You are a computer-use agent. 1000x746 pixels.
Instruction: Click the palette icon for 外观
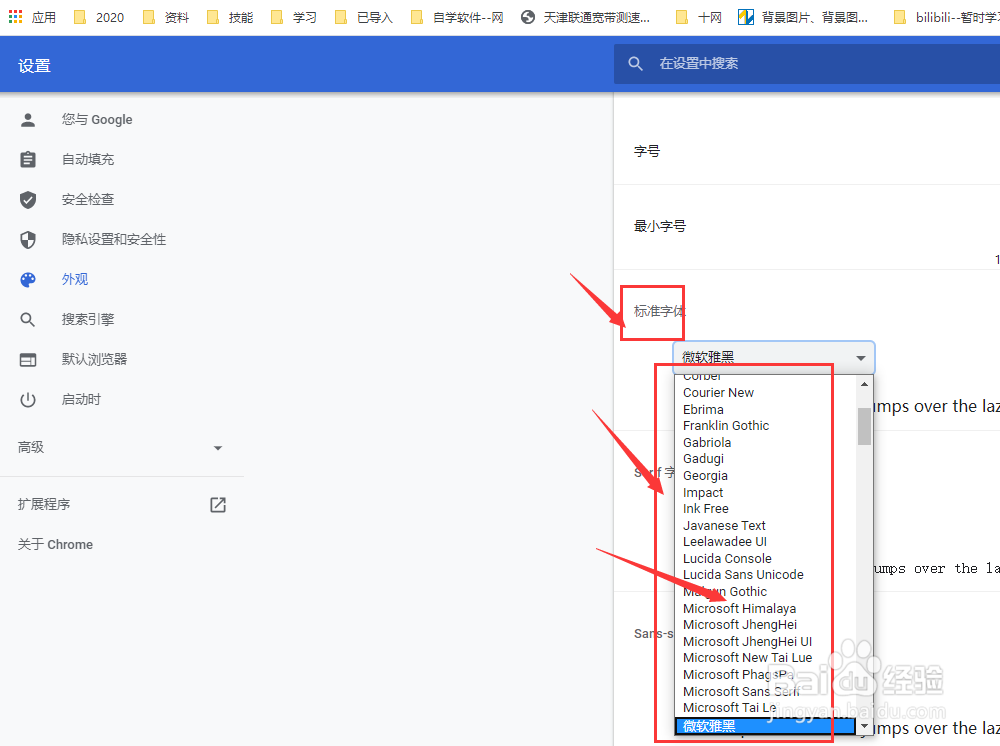click(x=27, y=279)
